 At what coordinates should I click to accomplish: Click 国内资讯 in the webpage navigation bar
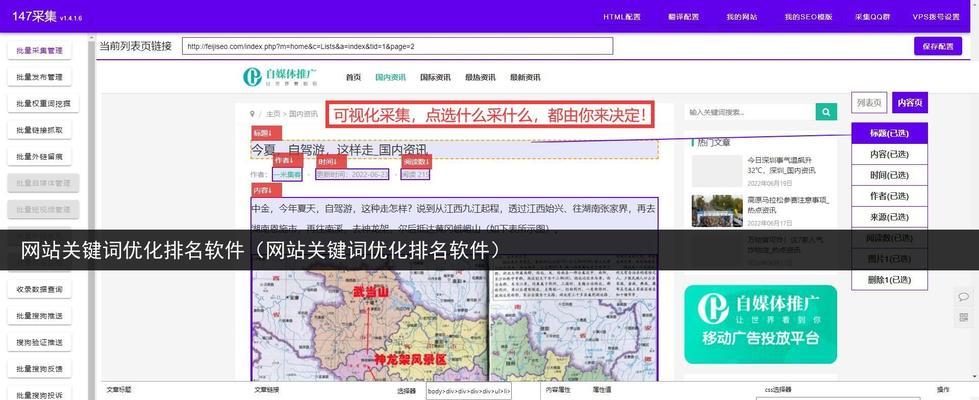tap(390, 77)
